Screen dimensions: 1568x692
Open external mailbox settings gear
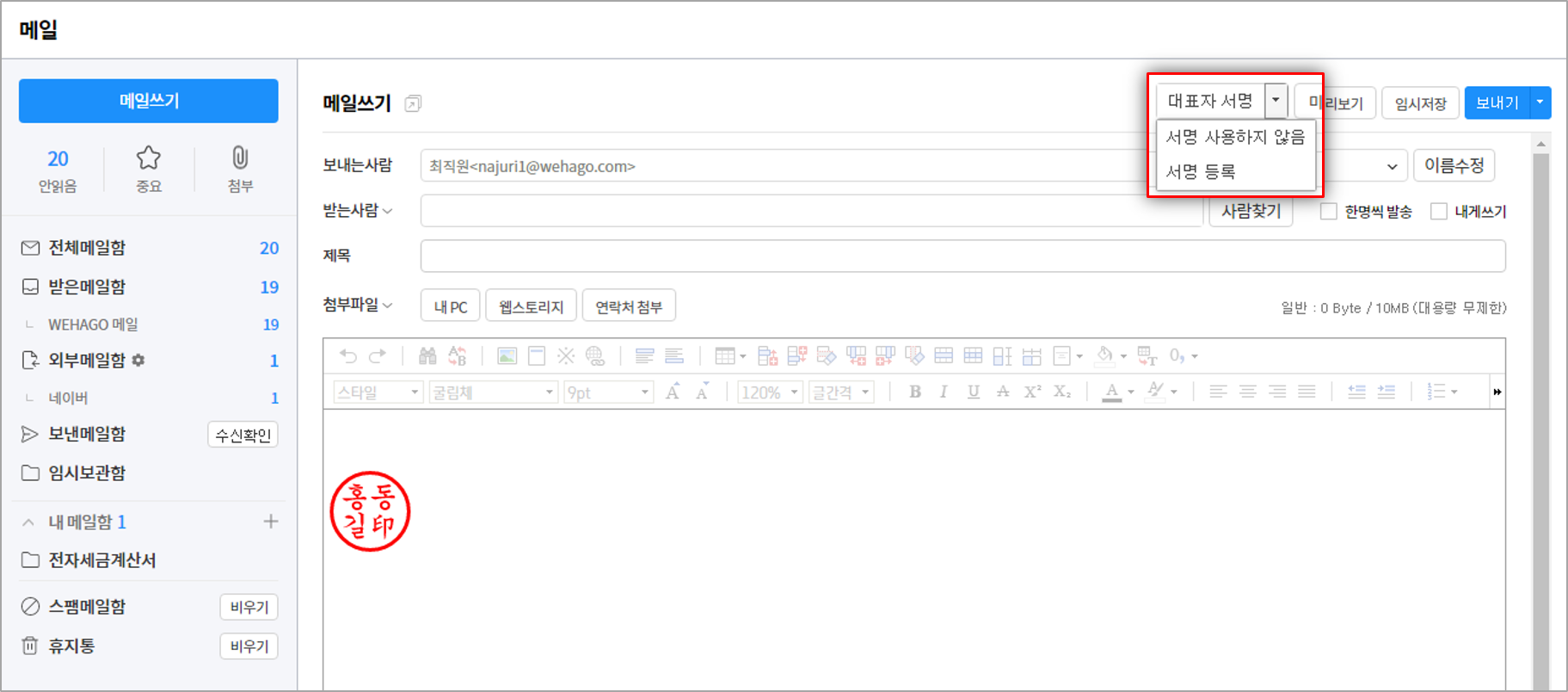pyautogui.click(x=138, y=361)
